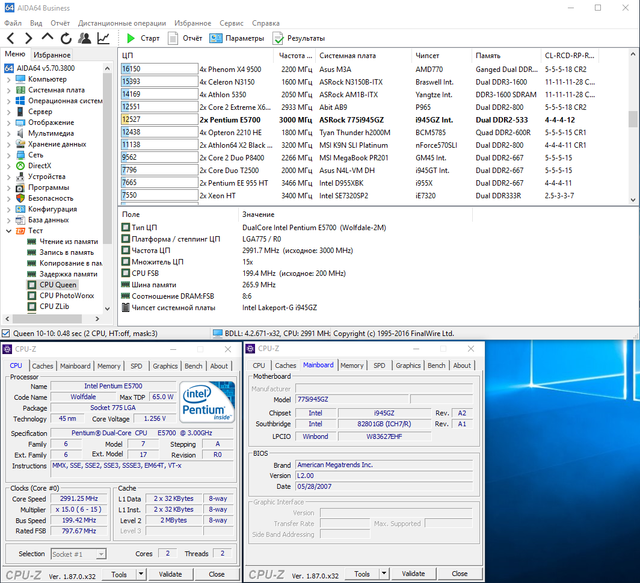The image size is (640, 583).
Task: Go back with the left arrow icon
Action: [11, 38]
